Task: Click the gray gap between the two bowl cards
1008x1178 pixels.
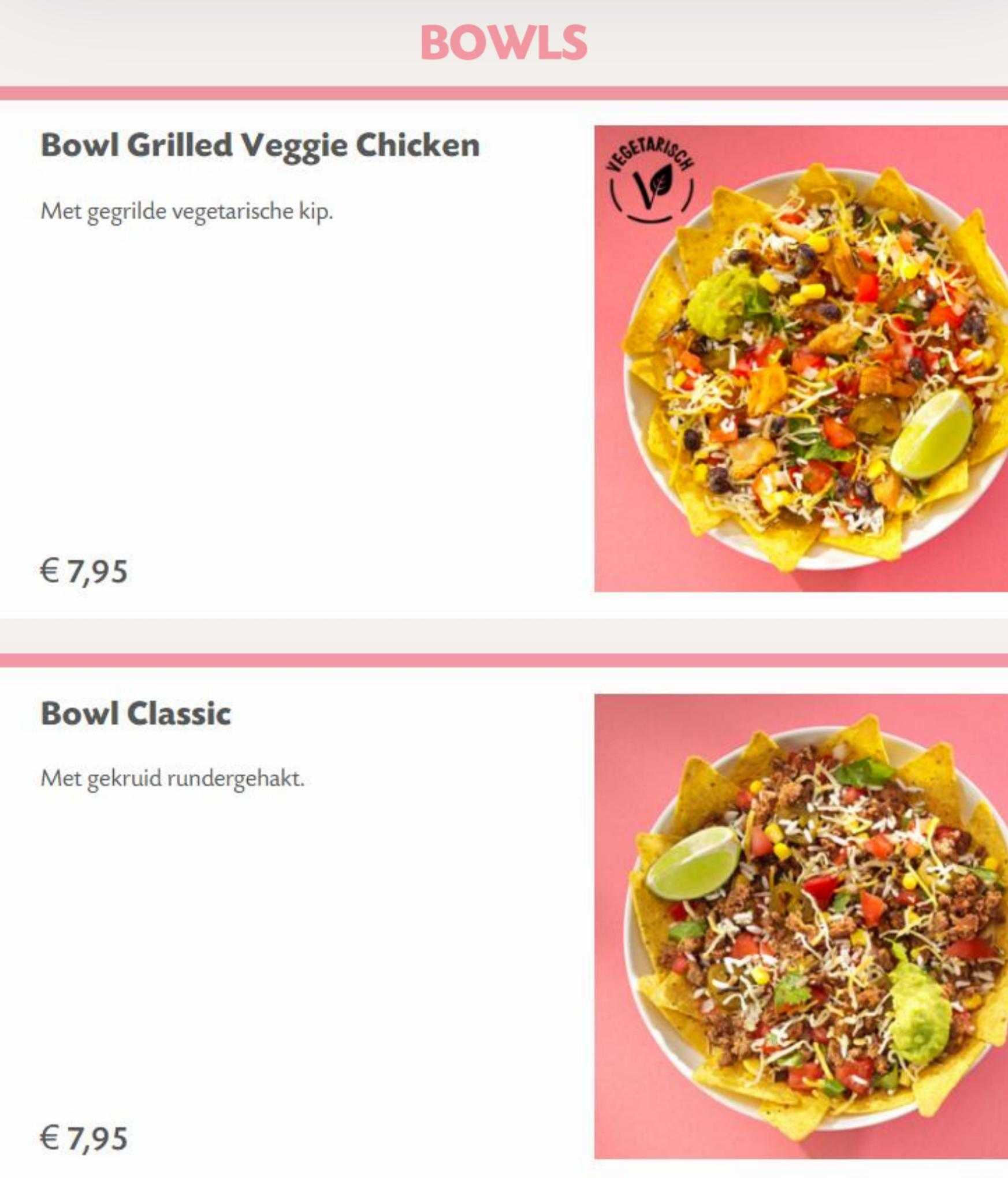Action: 504,636
